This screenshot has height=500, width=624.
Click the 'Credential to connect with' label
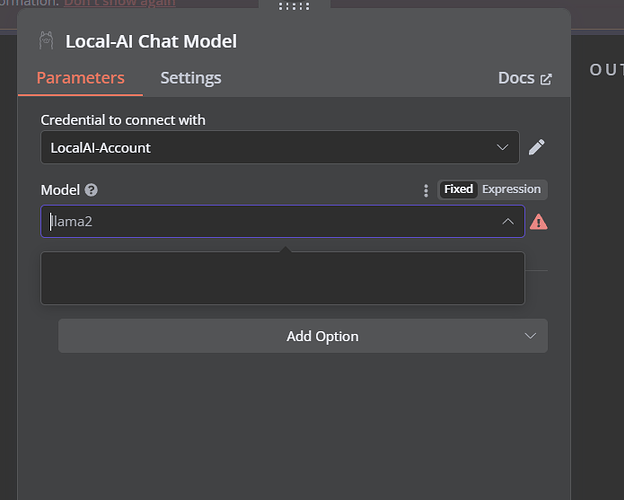pyautogui.click(x=123, y=120)
